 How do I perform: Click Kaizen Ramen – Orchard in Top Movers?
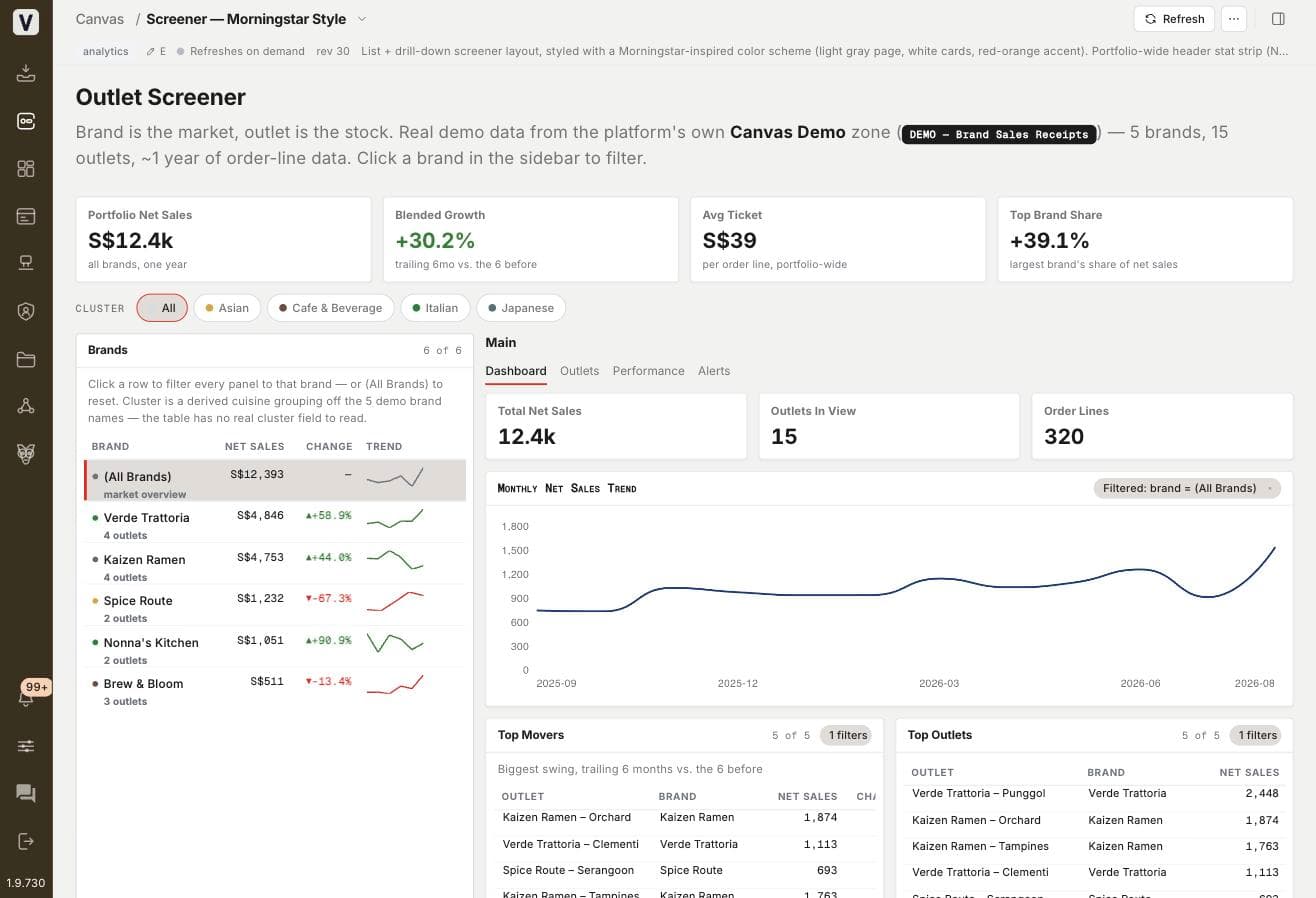point(566,817)
